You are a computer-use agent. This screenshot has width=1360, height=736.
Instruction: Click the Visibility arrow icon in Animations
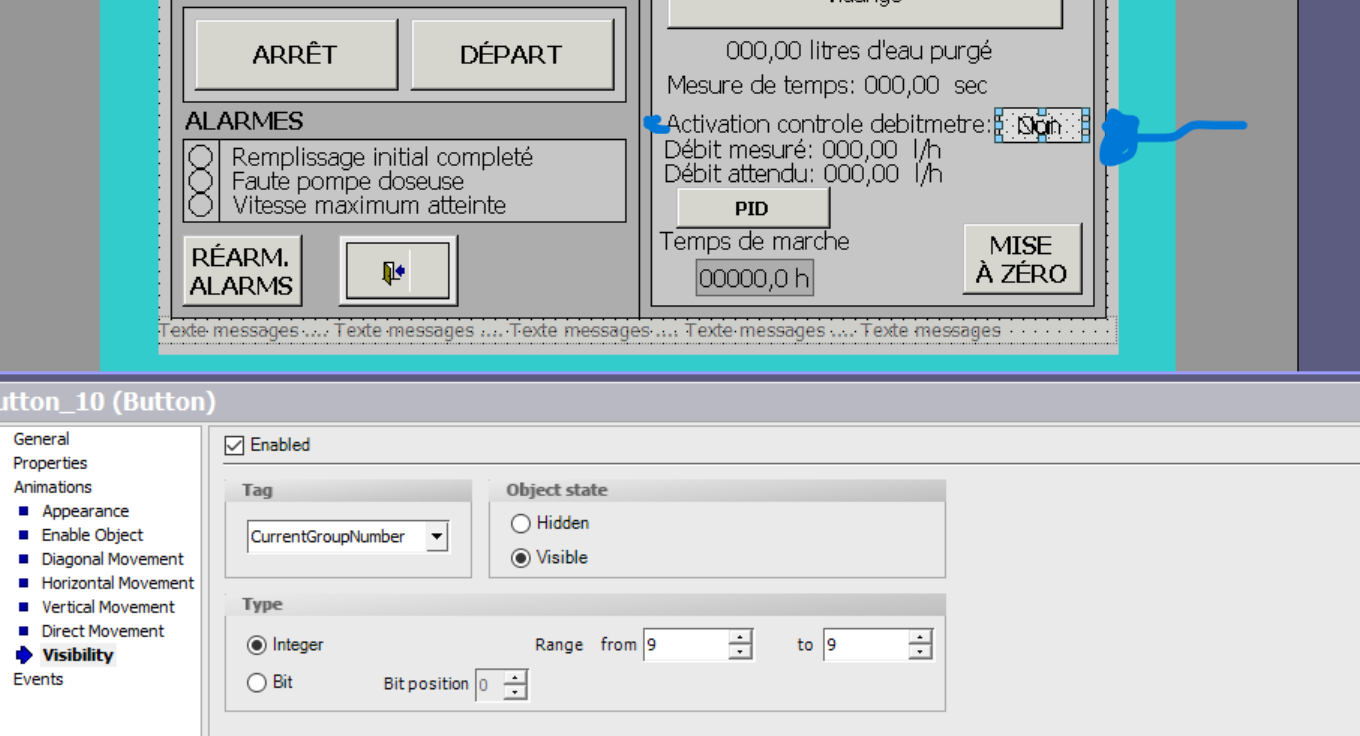pyautogui.click(x=25, y=656)
